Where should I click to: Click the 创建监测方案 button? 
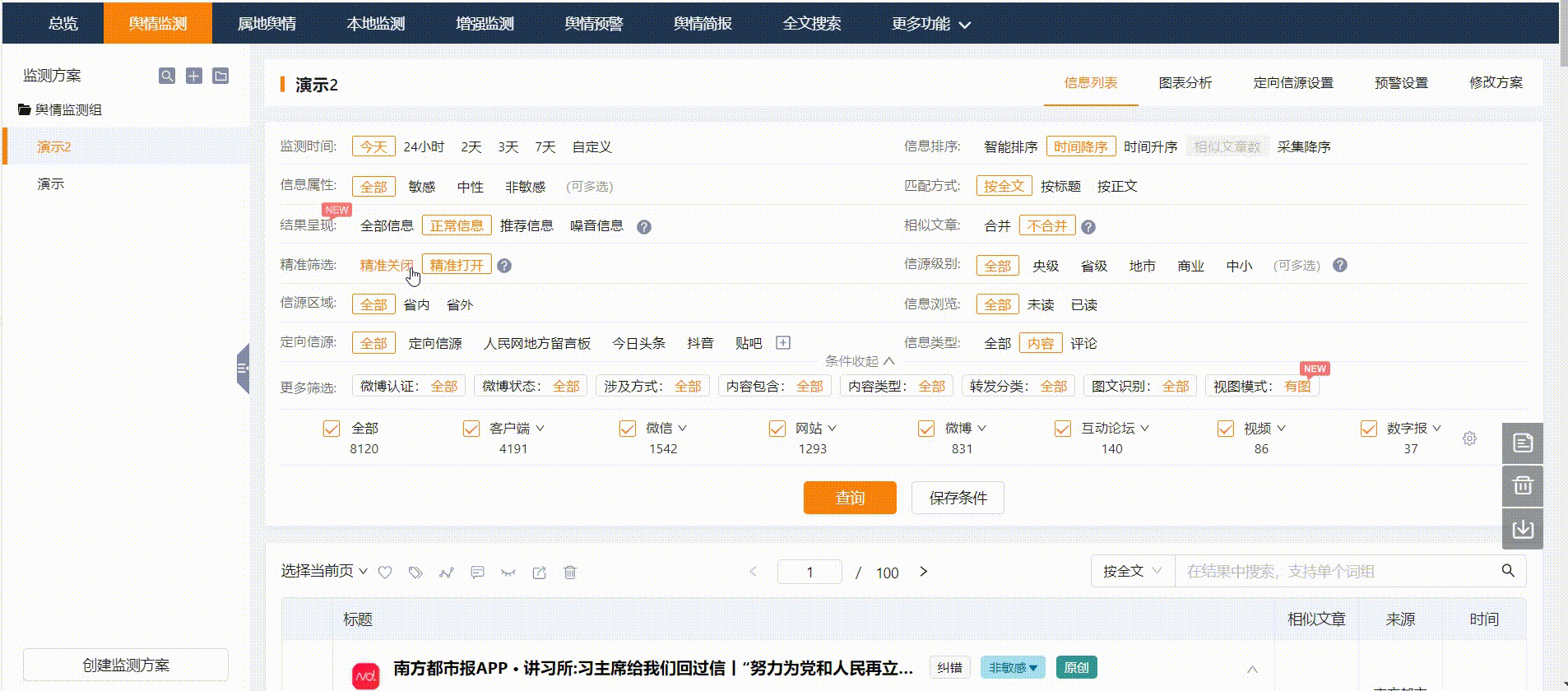[126, 665]
